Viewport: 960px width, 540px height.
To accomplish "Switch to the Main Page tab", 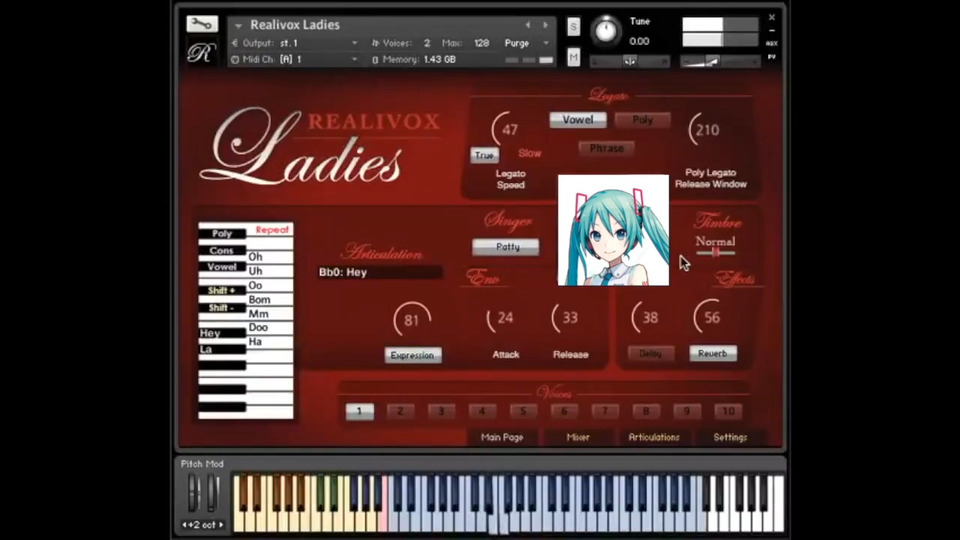I will click(502, 437).
